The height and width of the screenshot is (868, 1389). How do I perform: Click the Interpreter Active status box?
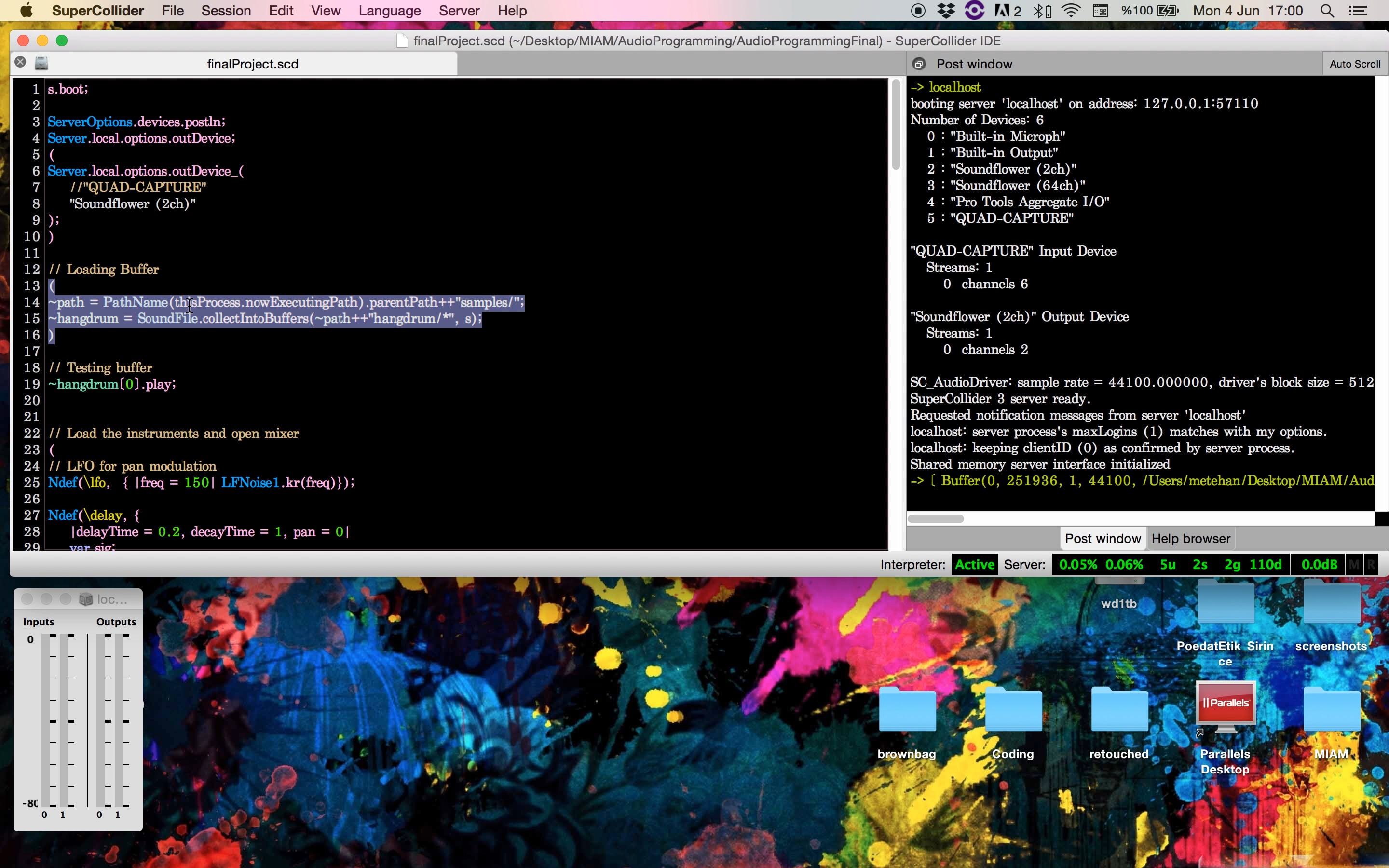[x=974, y=564]
